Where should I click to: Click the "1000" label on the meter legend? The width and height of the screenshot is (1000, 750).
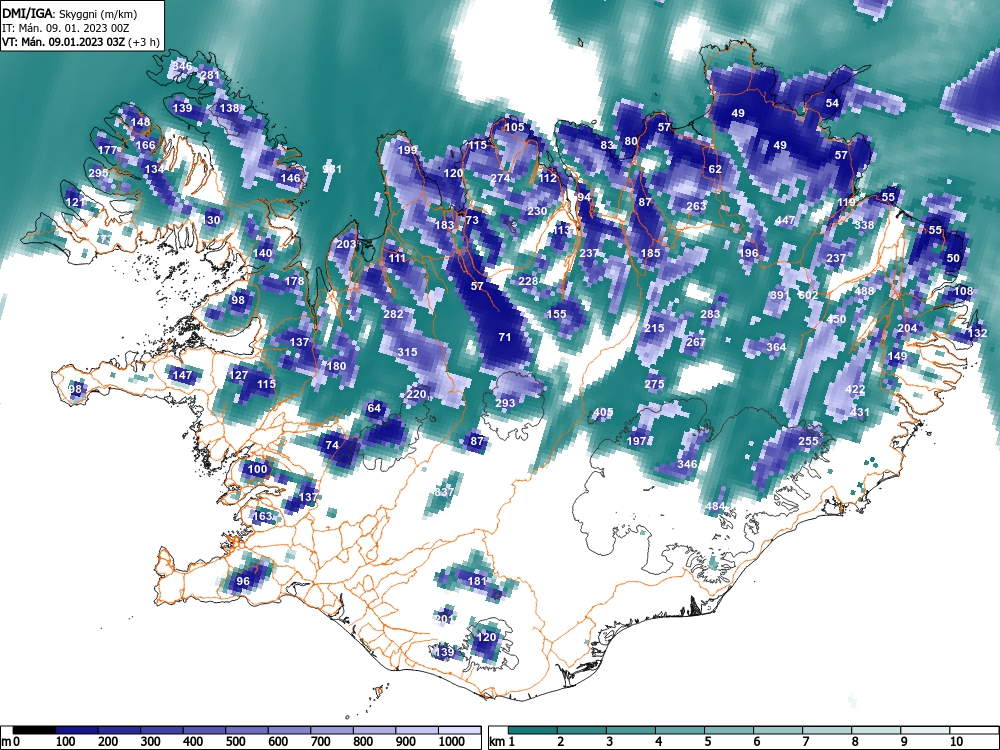coord(452,742)
